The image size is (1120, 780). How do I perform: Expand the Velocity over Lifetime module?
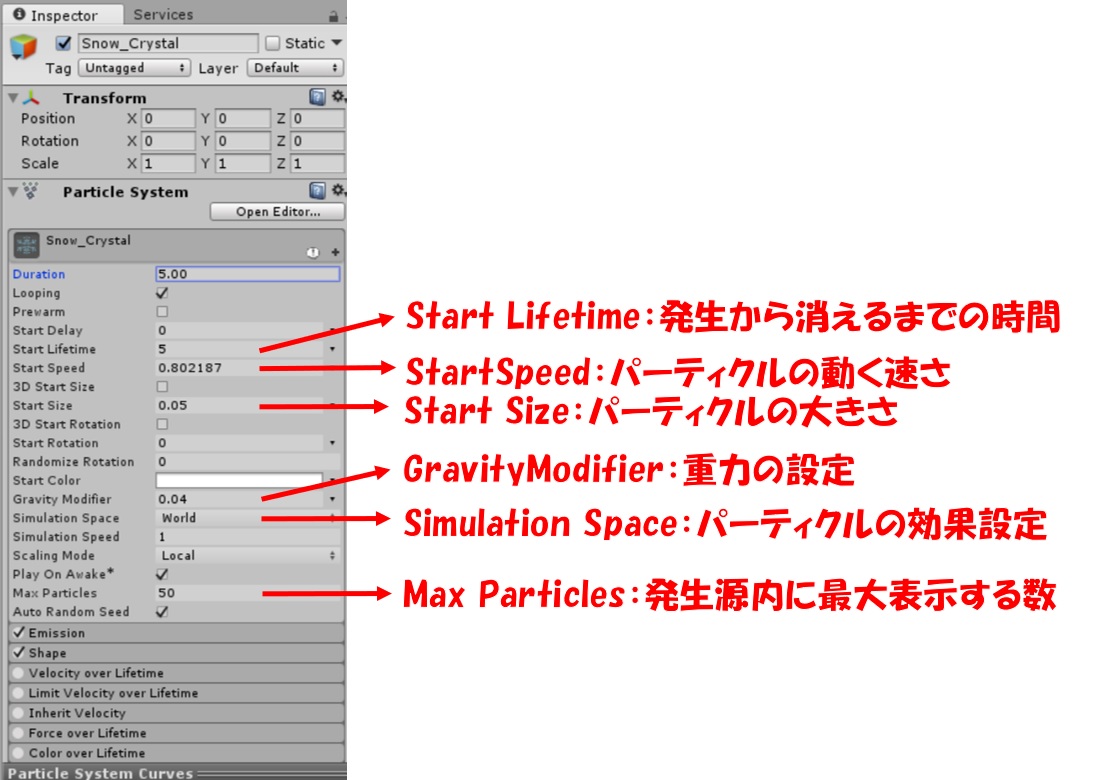(95, 673)
